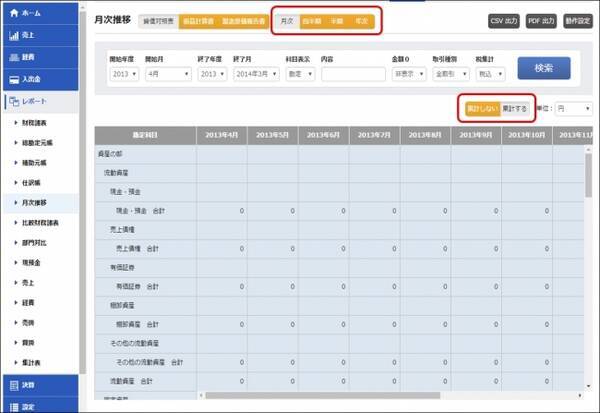
Task: Open the 決算 settlement section icon
Action: pyautogui.click(x=12, y=384)
